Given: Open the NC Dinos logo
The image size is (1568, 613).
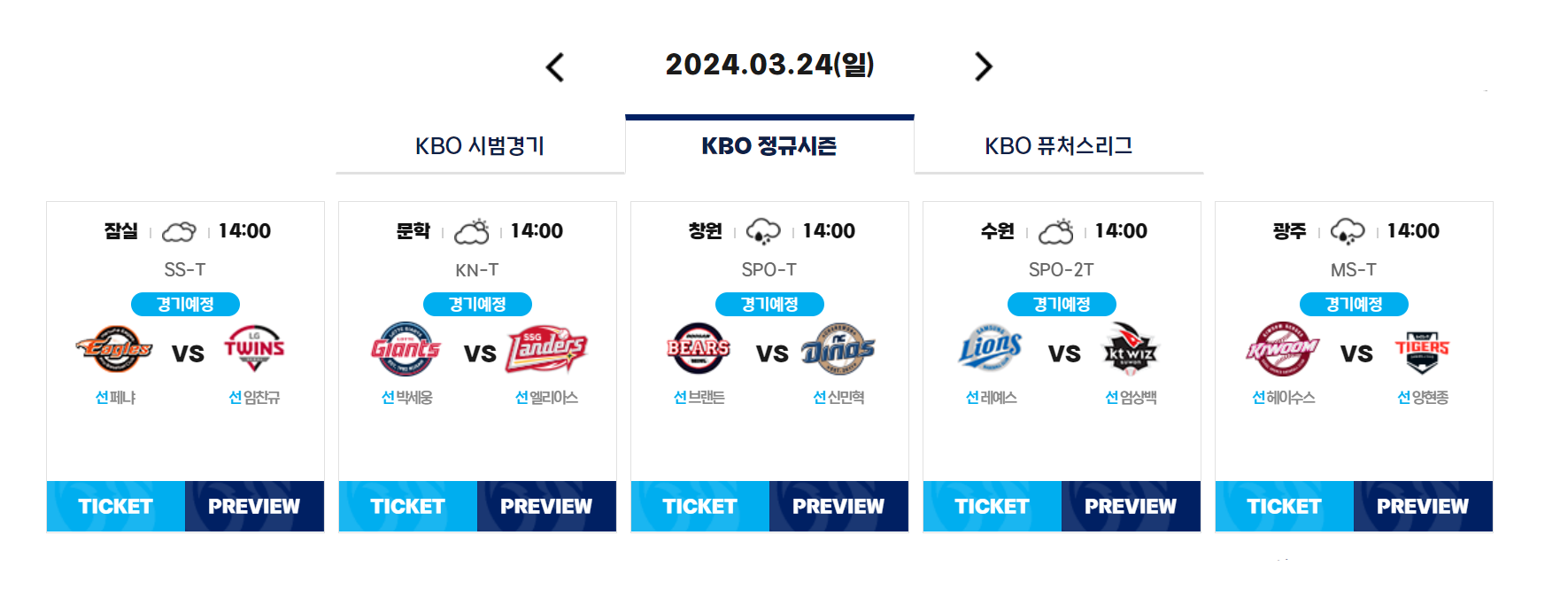Looking at the screenshot, I should click(x=838, y=349).
